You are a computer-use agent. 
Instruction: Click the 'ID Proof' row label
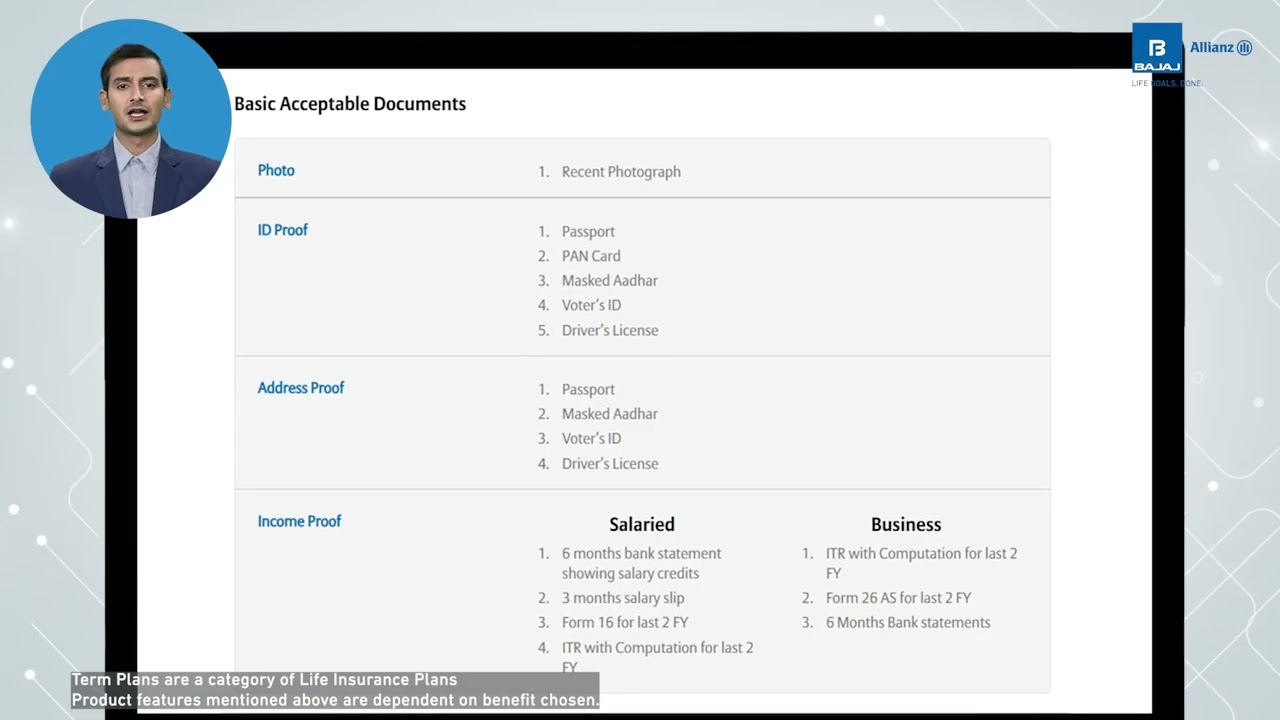point(283,230)
